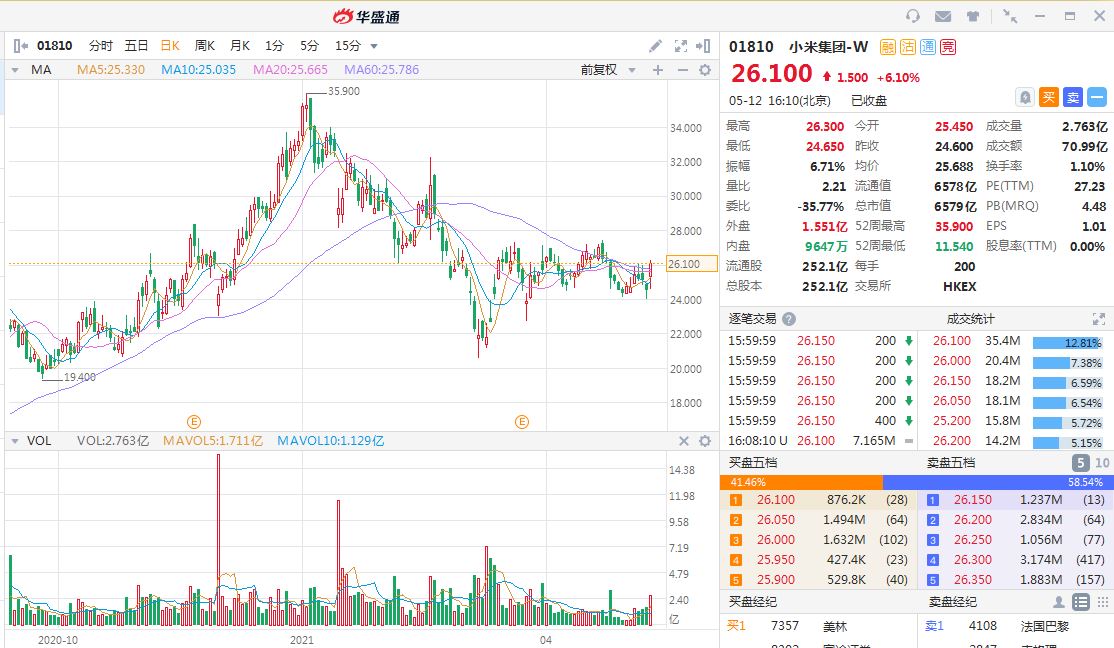The image size is (1114, 648).
Task: Close the VOL indicator panel
Action: click(684, 441)
